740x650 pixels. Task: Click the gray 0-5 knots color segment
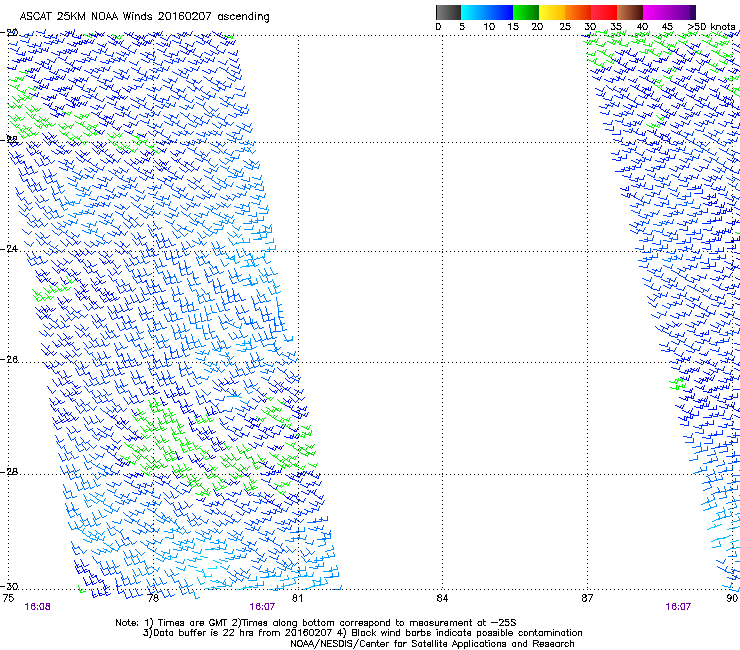[448, 12]
